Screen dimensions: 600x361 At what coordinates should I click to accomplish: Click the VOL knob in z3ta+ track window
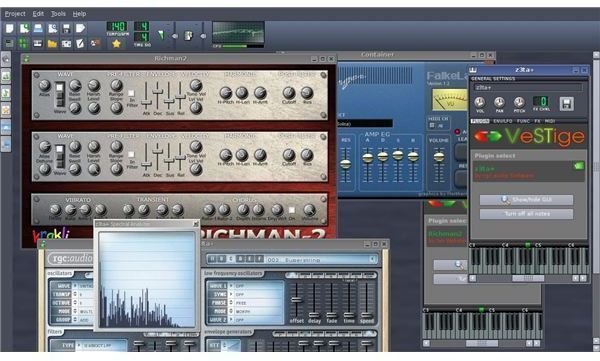click(479, 102)
